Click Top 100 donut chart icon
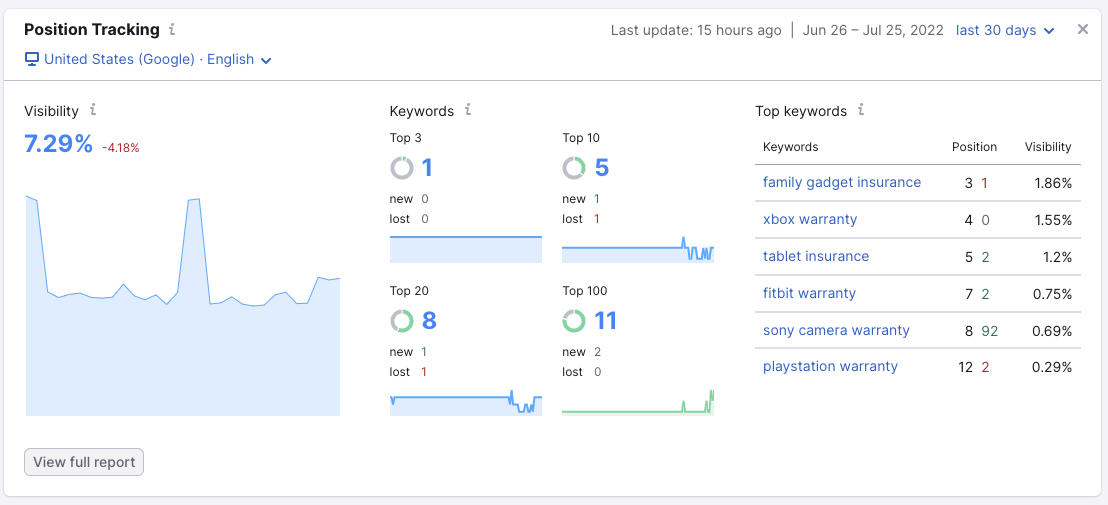 574,321
